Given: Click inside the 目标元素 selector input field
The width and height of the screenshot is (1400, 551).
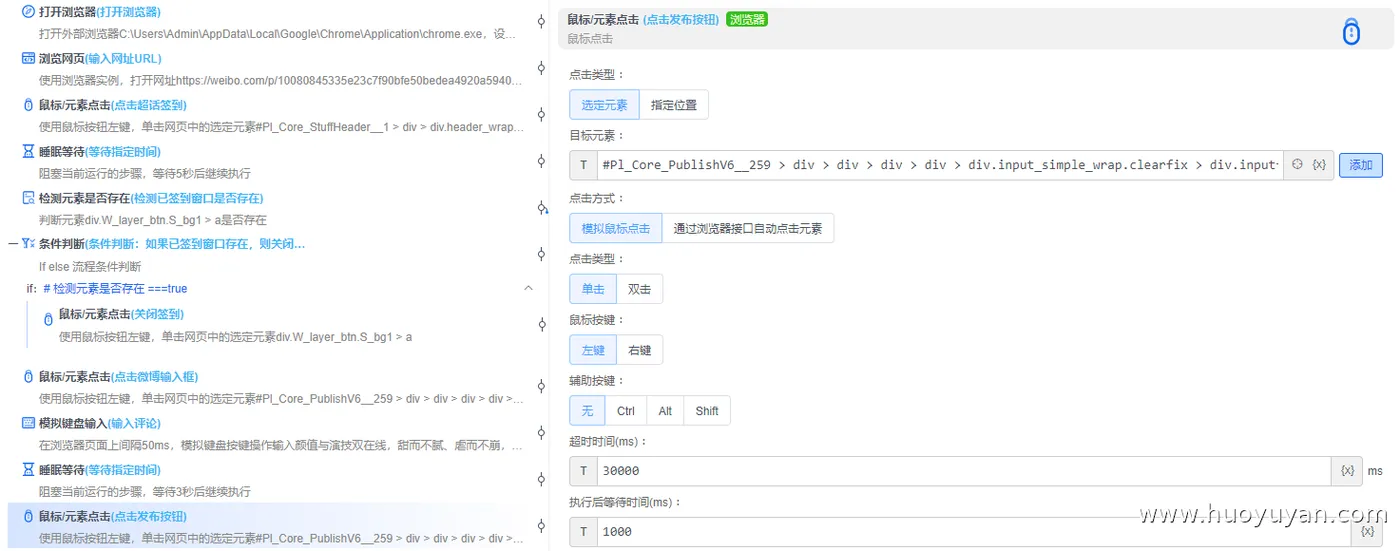Looking at the screenshot, I should pyautogui.click(x=940, y=165).
